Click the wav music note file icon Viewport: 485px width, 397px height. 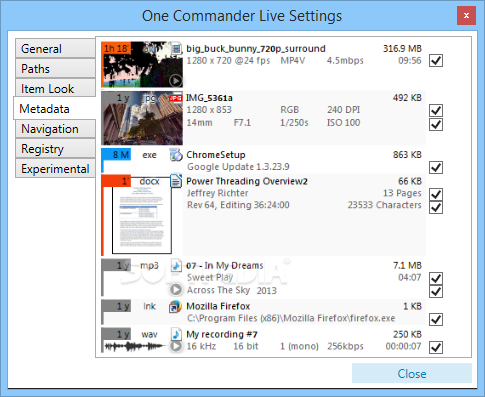click(176, 334)
